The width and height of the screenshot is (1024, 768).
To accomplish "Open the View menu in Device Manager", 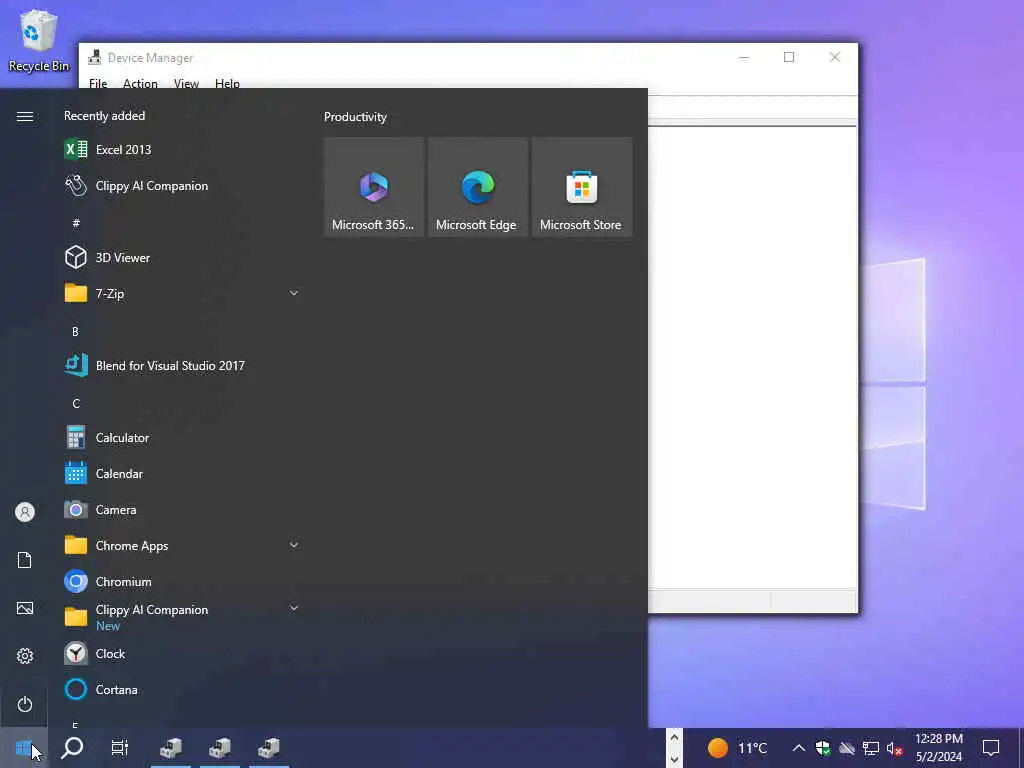I will point(186,84).
